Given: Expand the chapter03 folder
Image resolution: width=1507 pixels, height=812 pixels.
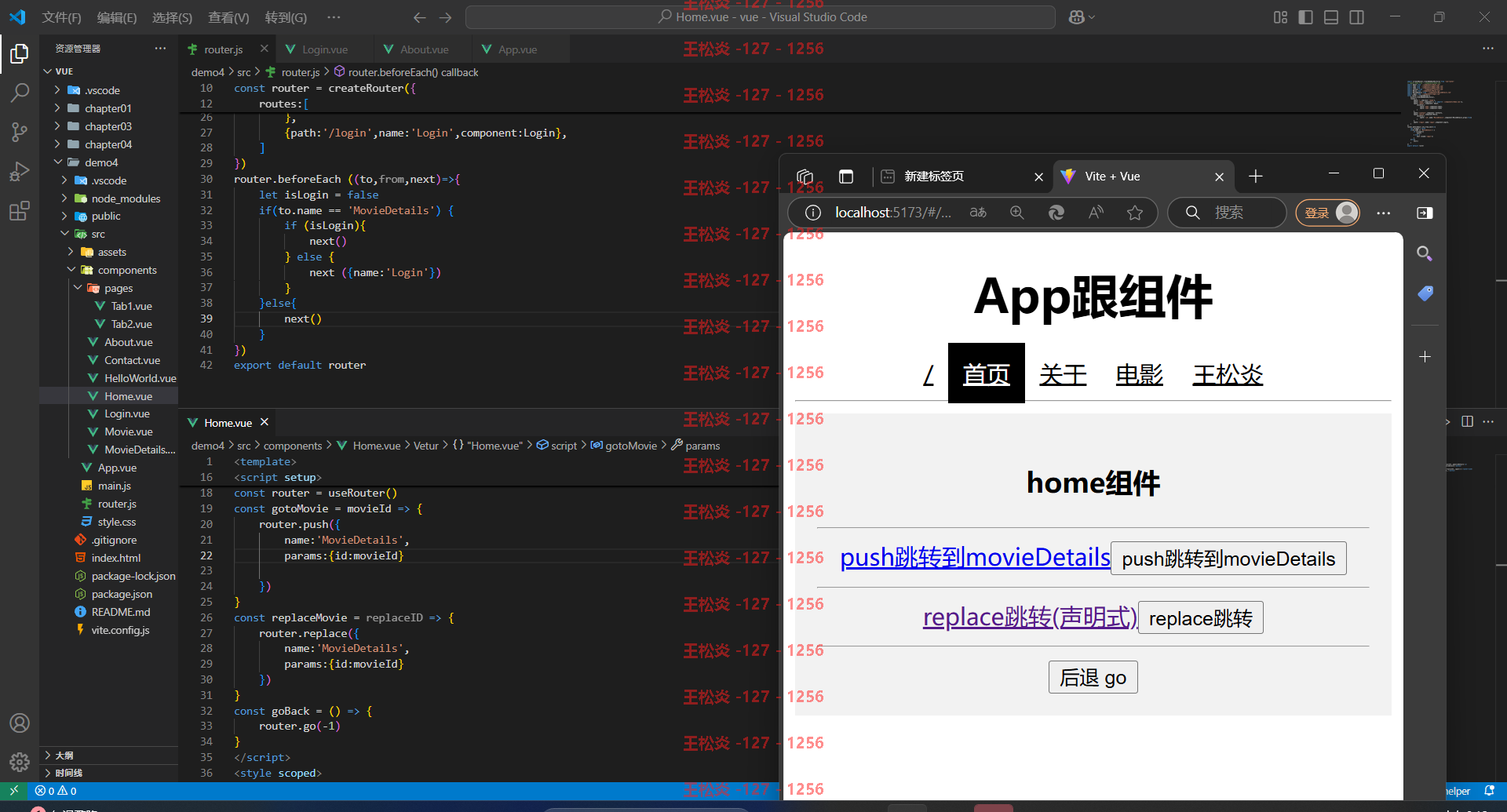Looking at the screenshot, I should (57, 126).
